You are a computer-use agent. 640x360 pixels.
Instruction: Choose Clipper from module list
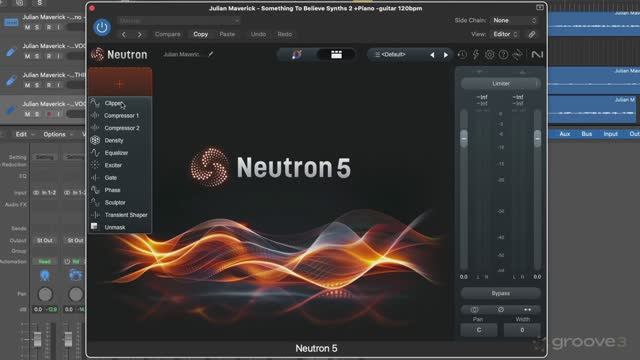coord(120,103)
